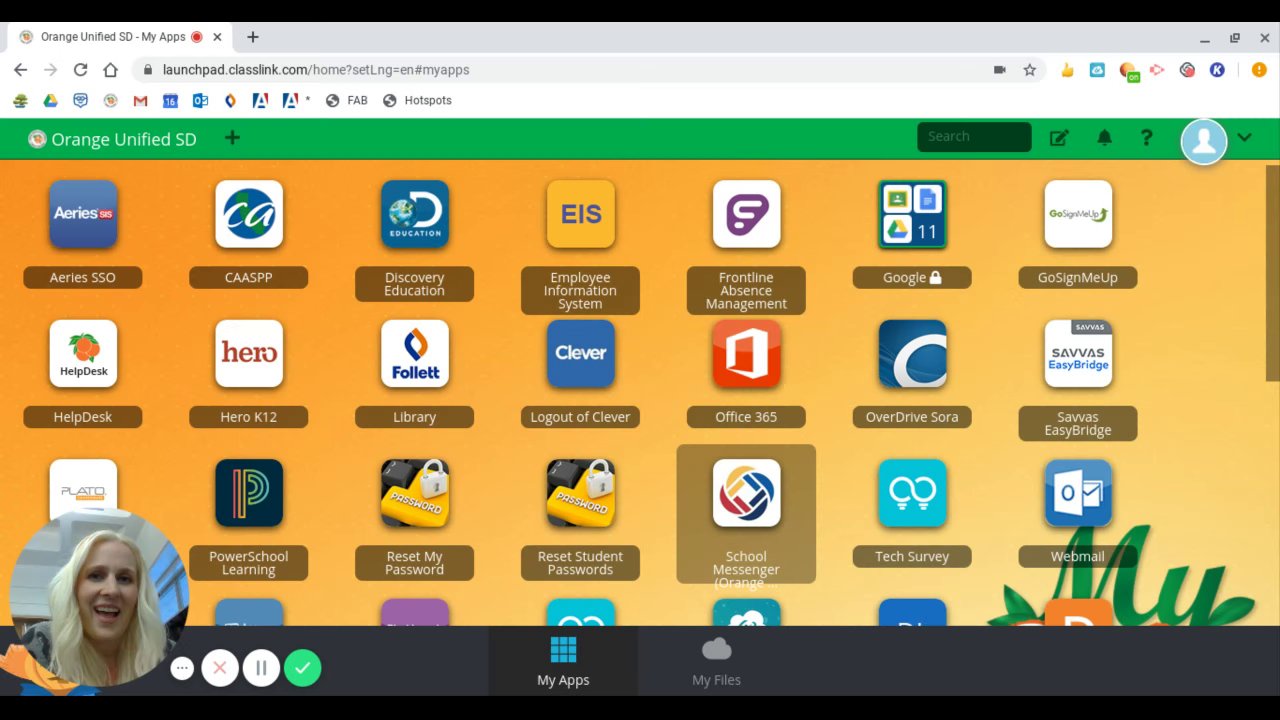Launch the Webmail Outlook app icon
This screenshot has width=1280, height=720.
click(x=1078, y=493)
